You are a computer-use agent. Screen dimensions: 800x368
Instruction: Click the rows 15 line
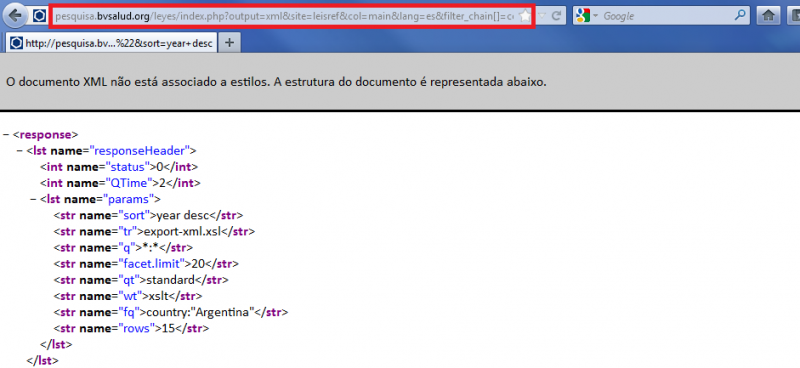(131, 328)
